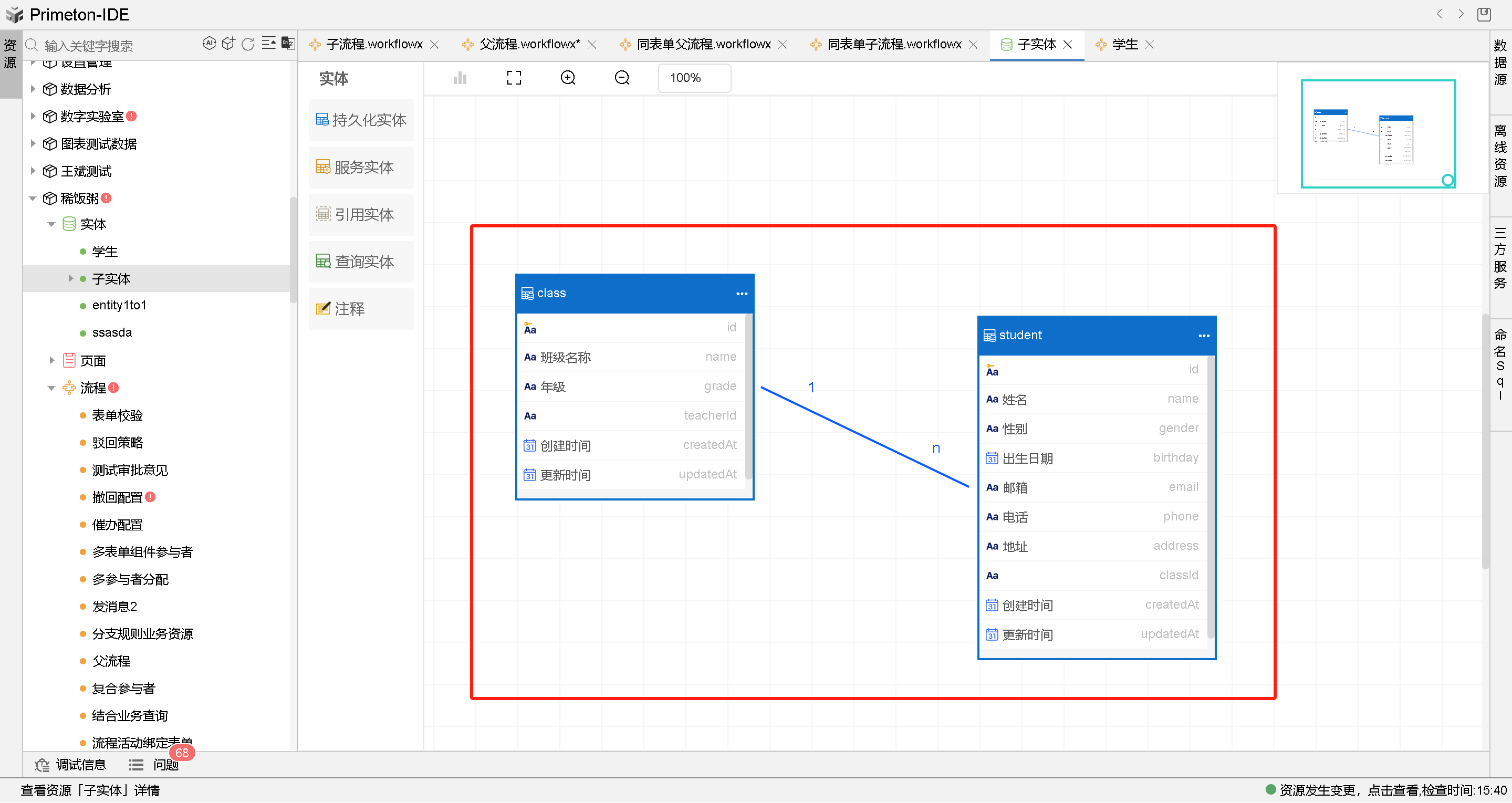The width and height of the screenshot is (1512, 803).
Task: Click the AI assistant icon
Action: [x=209, y=44]
